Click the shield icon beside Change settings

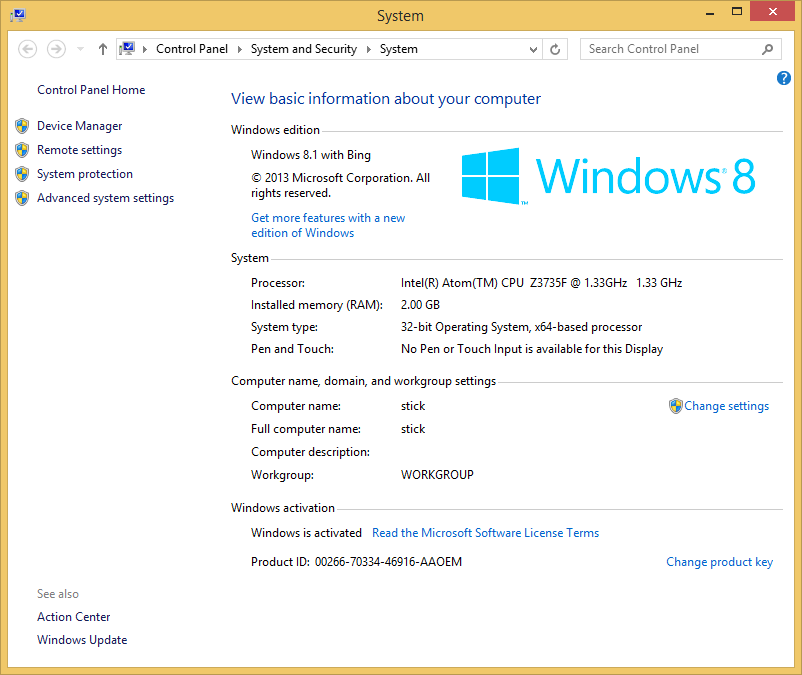click(676, 406)
